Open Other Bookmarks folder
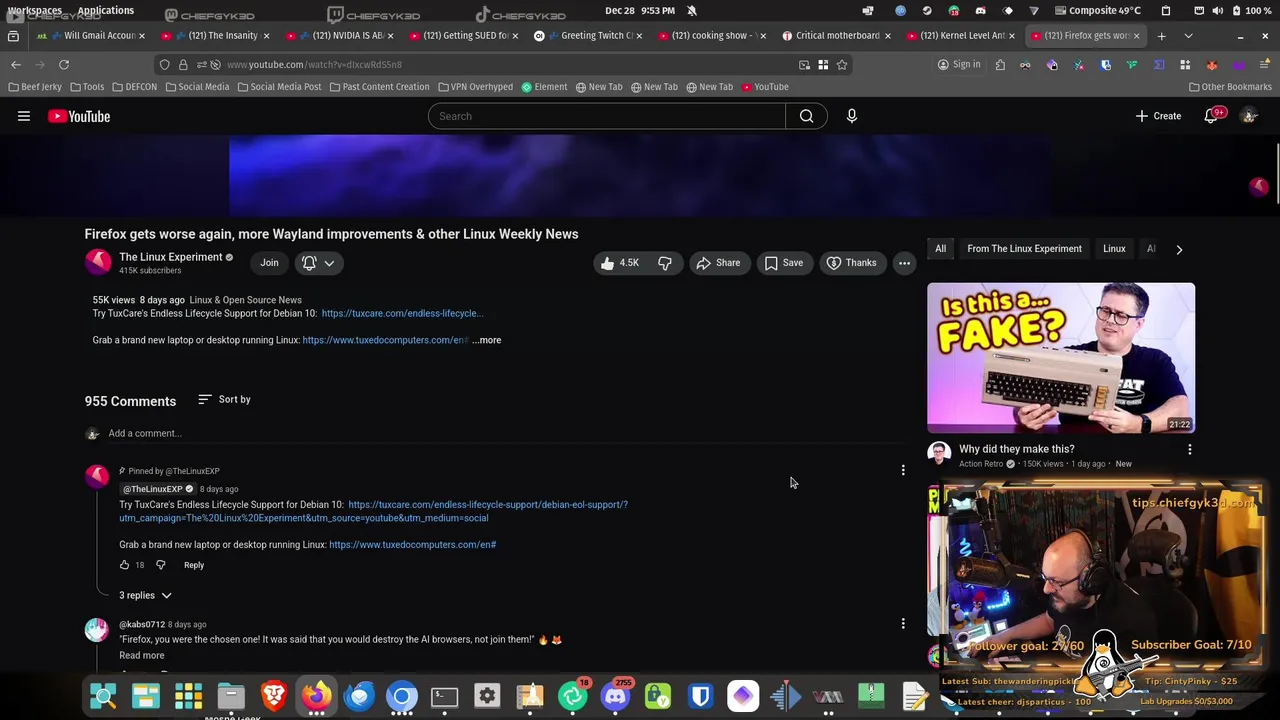Image resolution: width=1280 pixels, height=720 pixels. pyautogui.click(x=1230, y=87)
